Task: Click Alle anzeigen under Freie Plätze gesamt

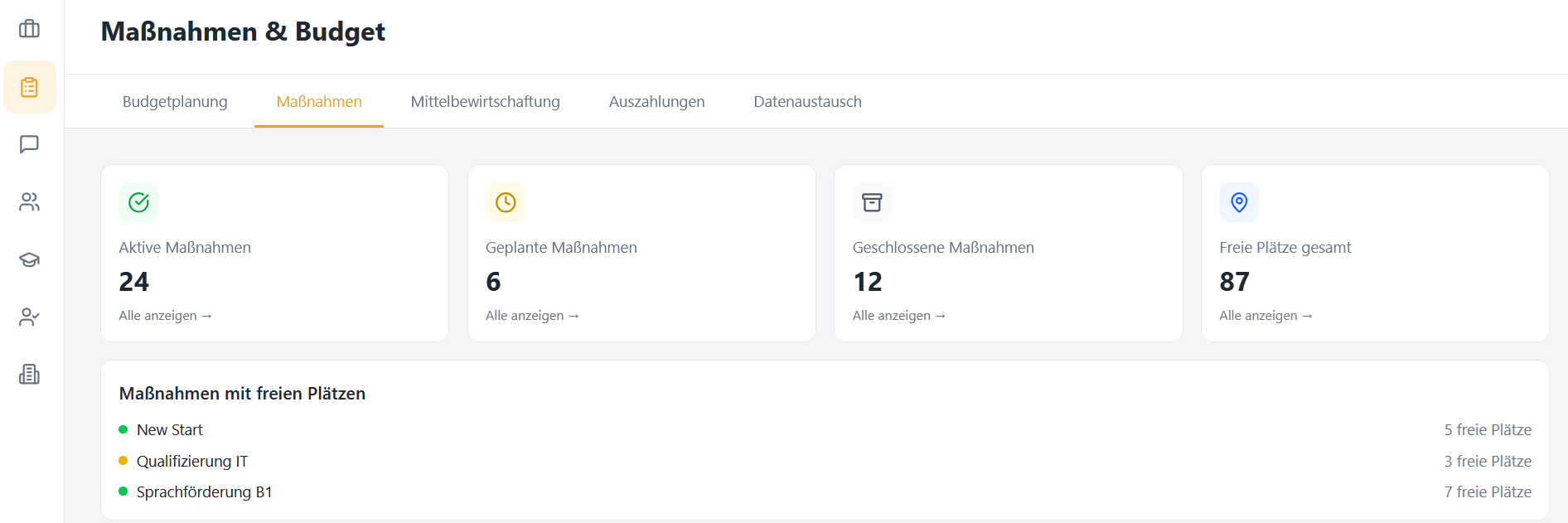Action: tap(1266, 316)
